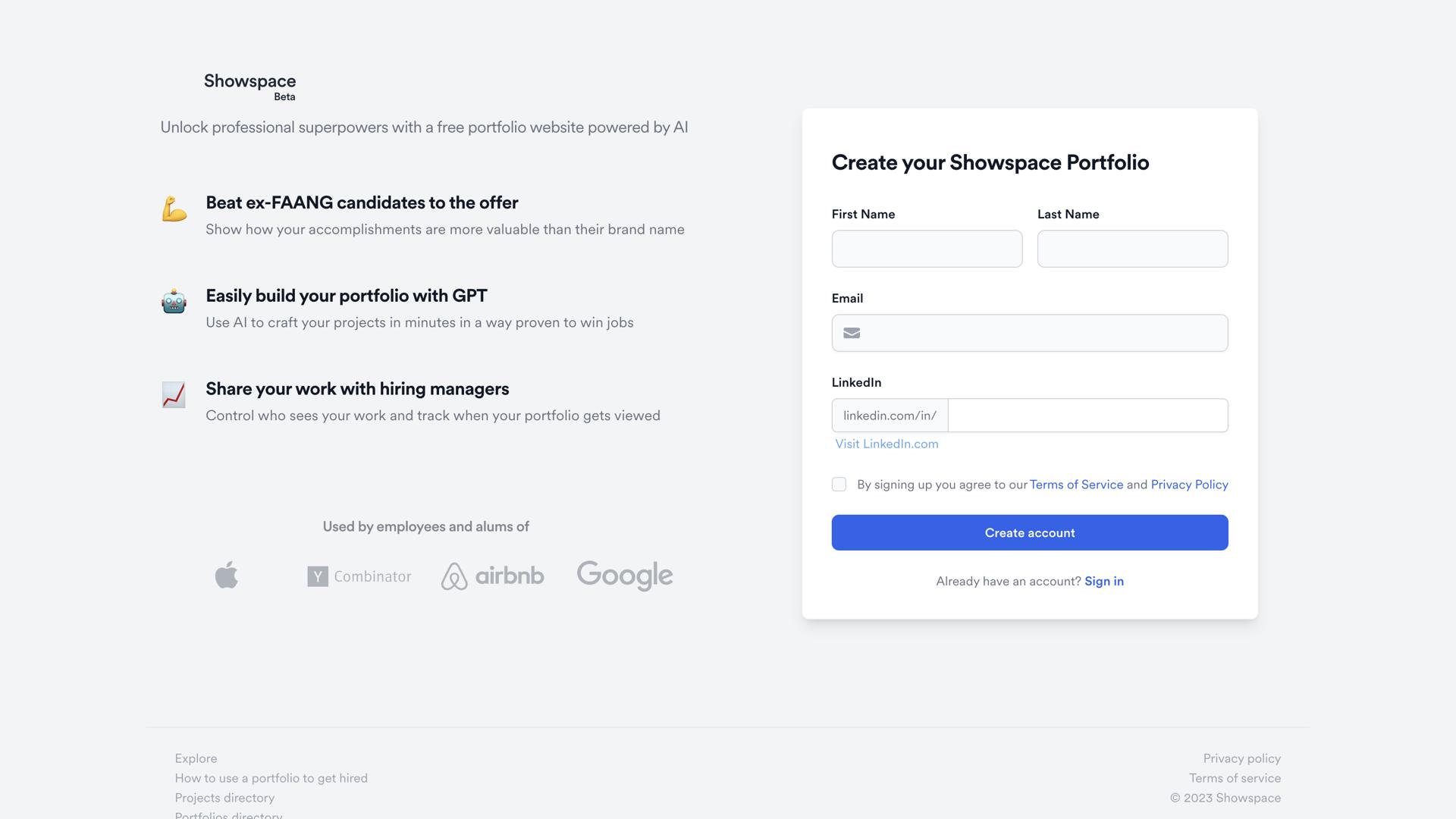
Task: Open Projects directory footer link
Action: tap(224, 798)
